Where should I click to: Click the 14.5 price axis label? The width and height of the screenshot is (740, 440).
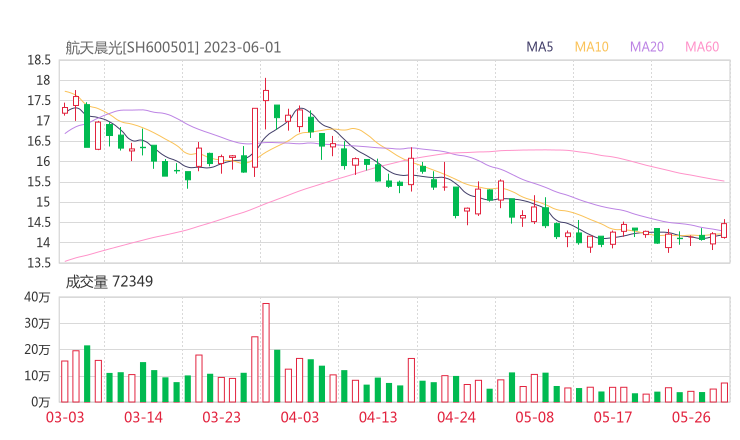[39, 222]
